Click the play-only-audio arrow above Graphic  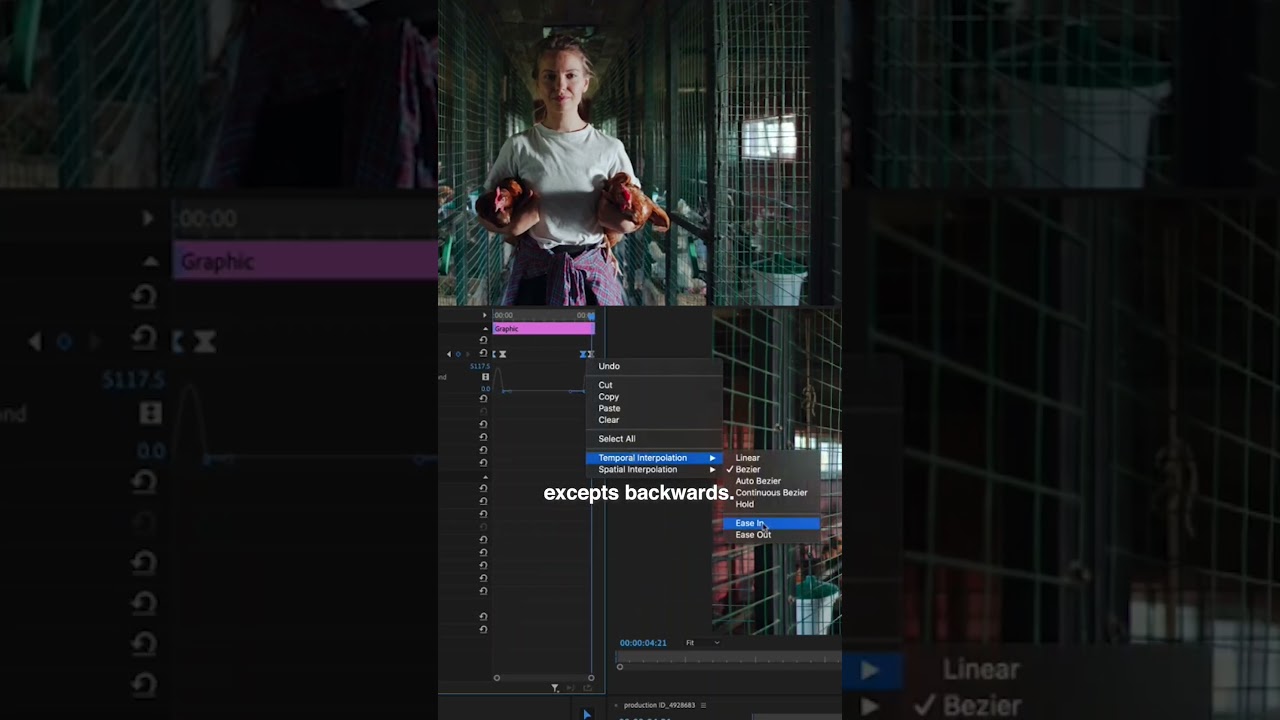pyautogui.click(x=484, y=315)
